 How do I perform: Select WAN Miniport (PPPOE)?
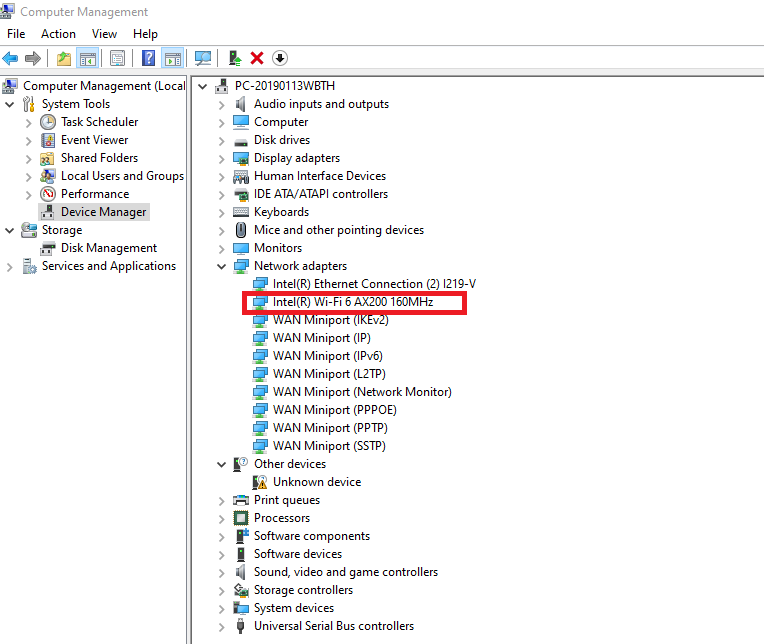pyautogui.click(x=334, y=410)
